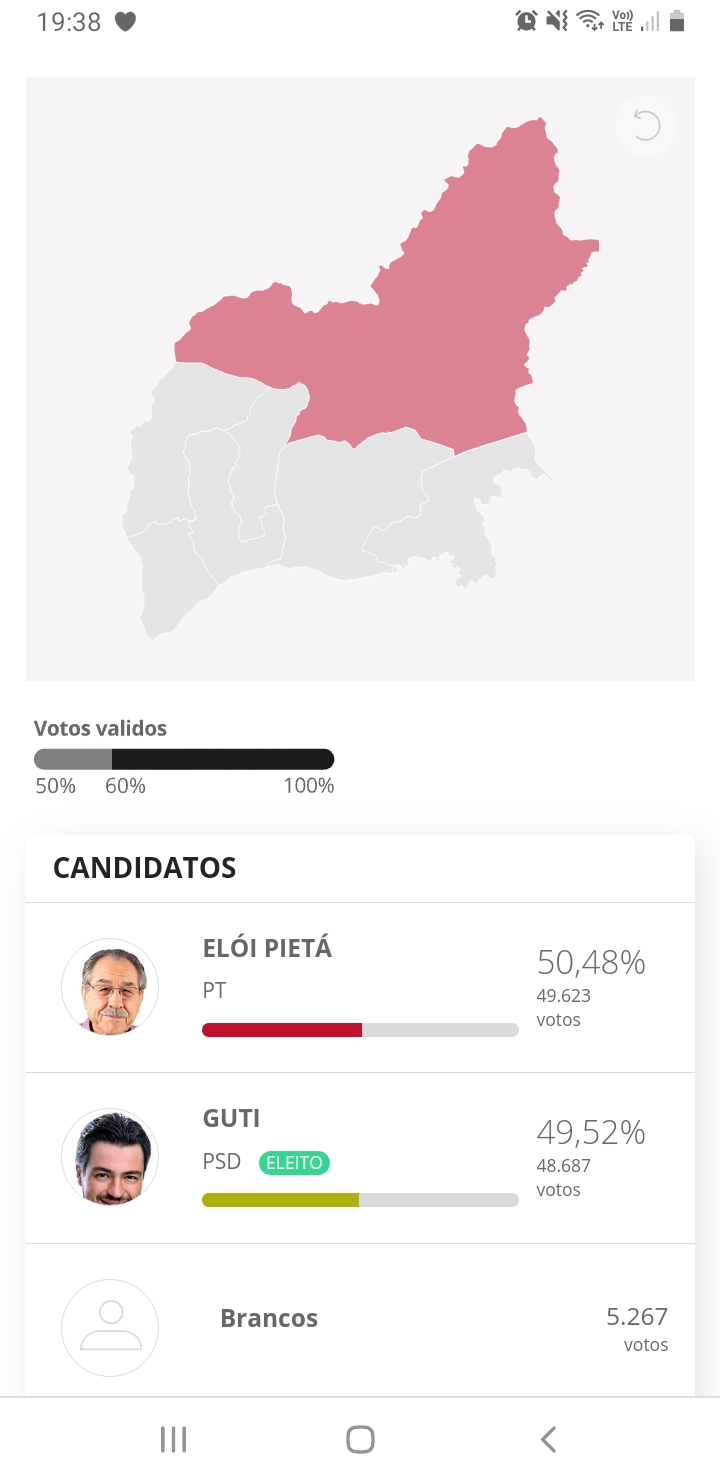Click the green PSD vote progress bar

pos(280,1200)
